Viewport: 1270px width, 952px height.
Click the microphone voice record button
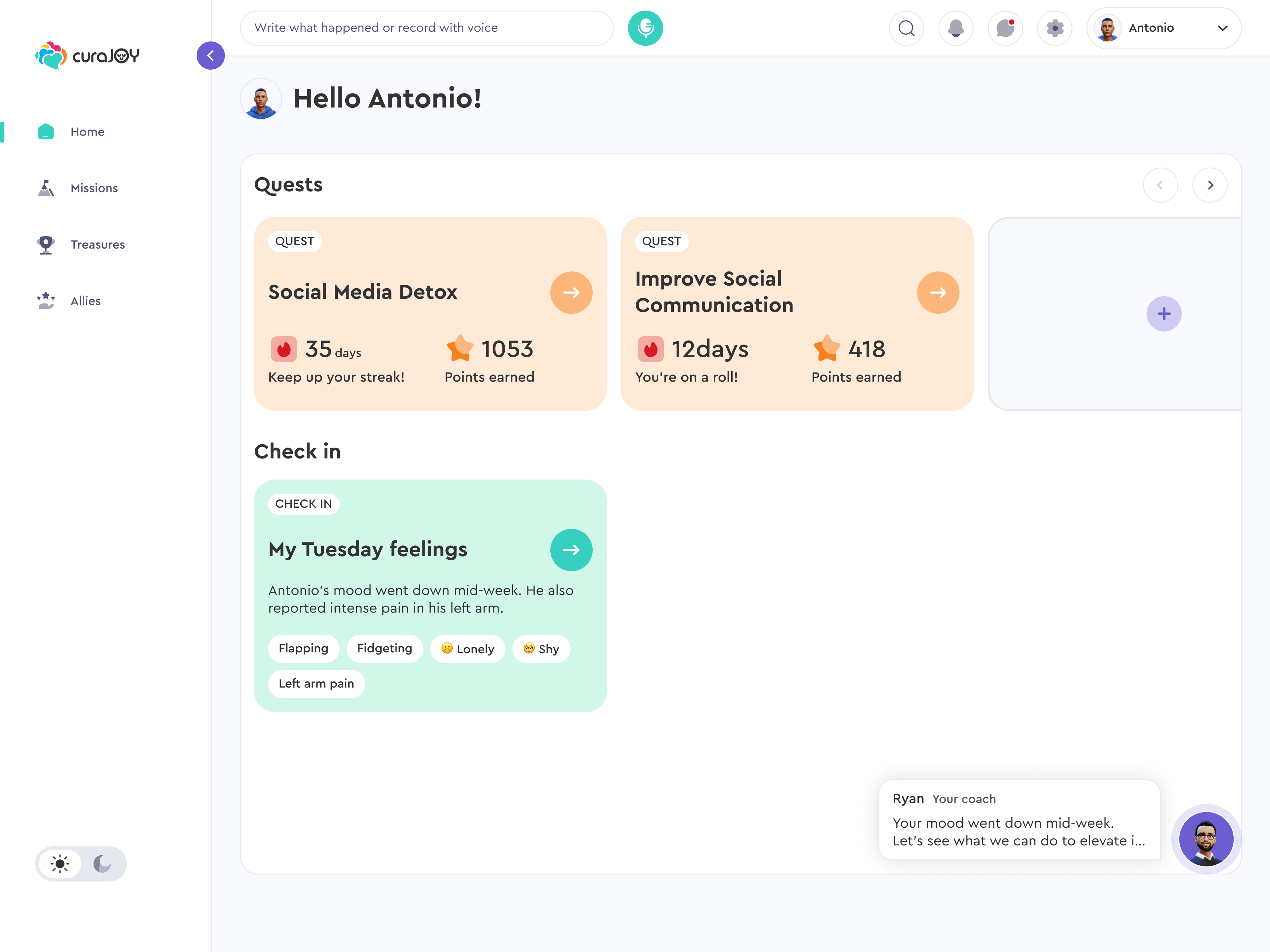click(x=645, y=27)
